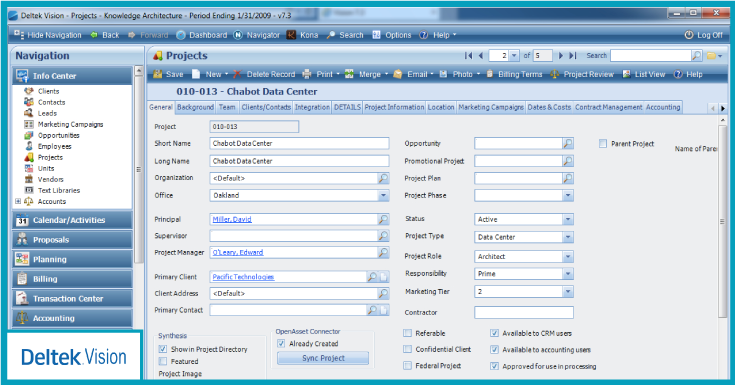Screen dimensions: 735x385
Task: Open the Miller, David link
Action: click(232, 219)
